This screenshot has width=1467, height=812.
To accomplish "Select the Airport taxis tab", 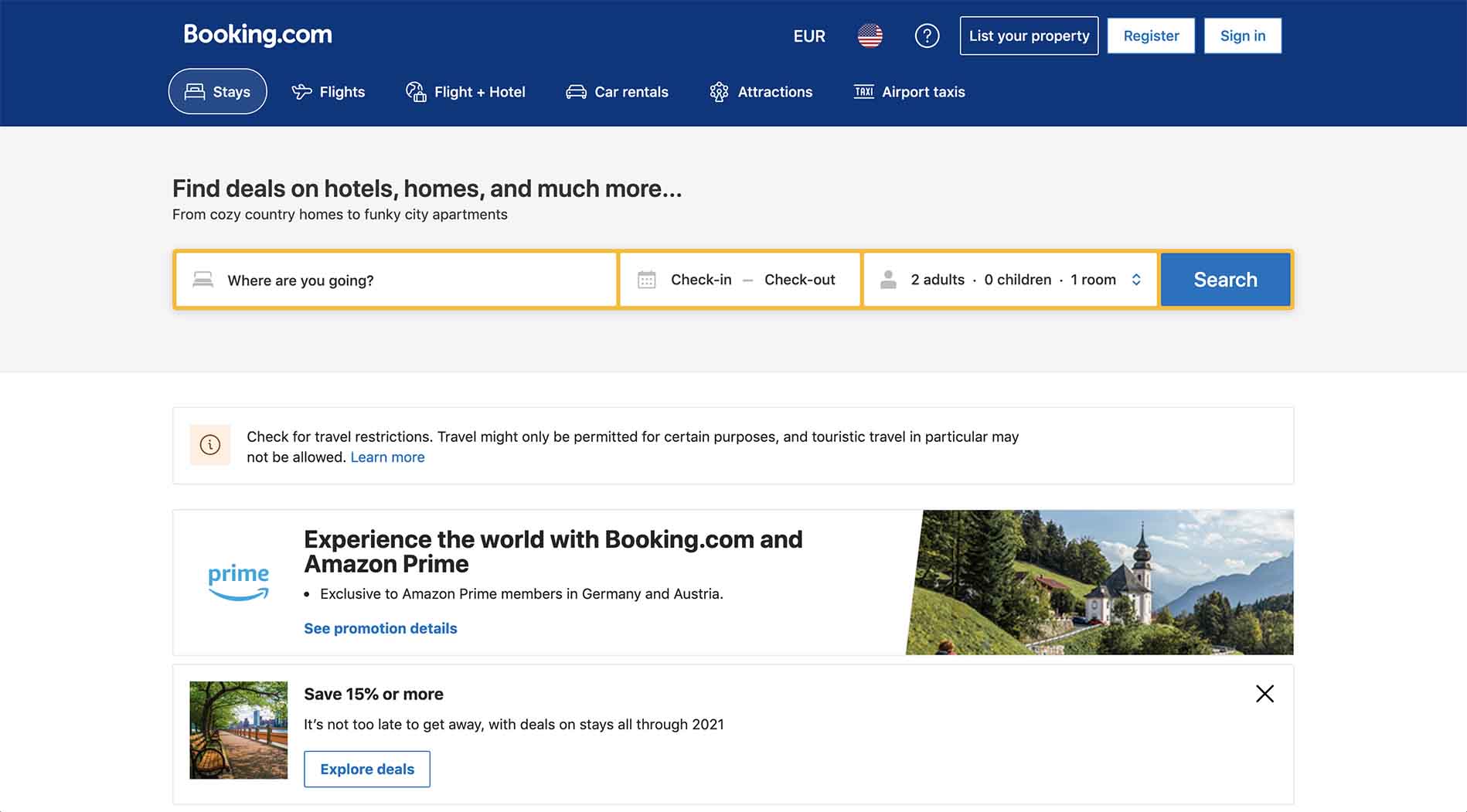I will pyautogui.click(x=909, y=92).
